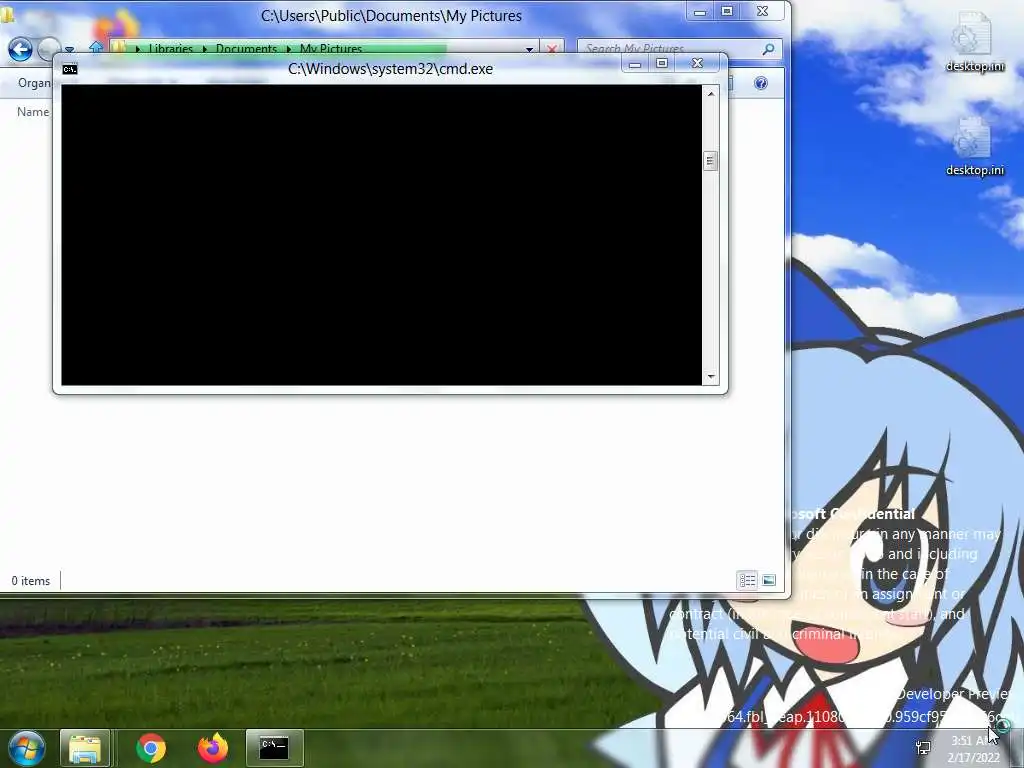Expand the address bar history dropdown arrow
Image resolution: width=1024 pixels, height=768 pixels.
point(530,49)
